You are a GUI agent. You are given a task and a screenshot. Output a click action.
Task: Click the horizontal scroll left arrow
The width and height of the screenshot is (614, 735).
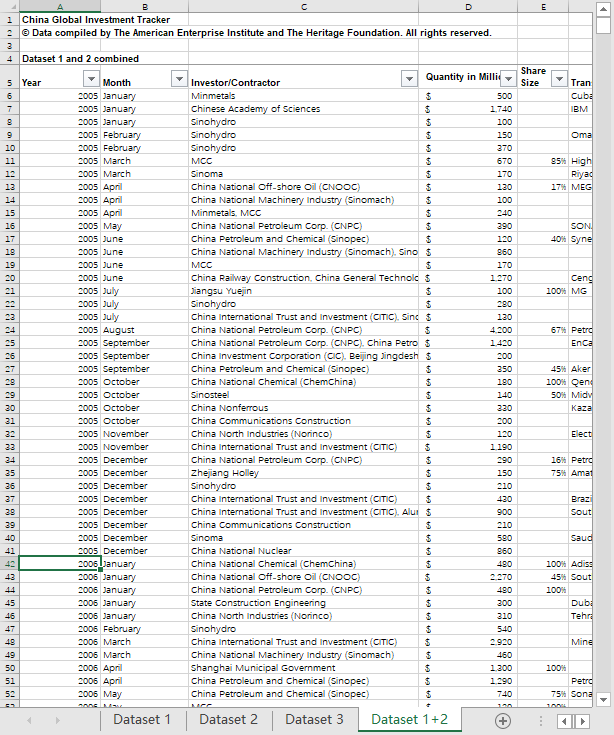tap(564, 721)
